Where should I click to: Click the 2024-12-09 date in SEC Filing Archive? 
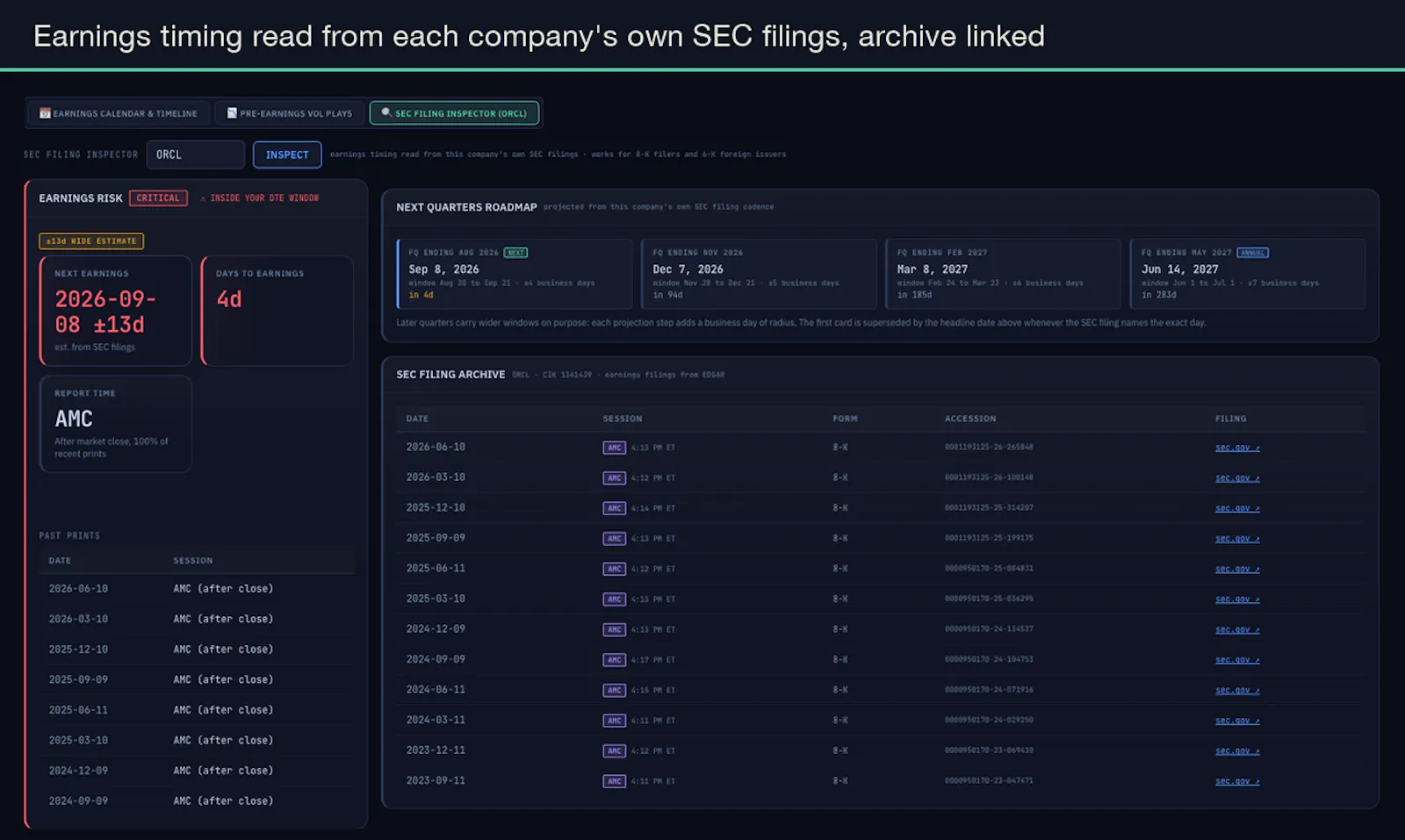point(436,629)
